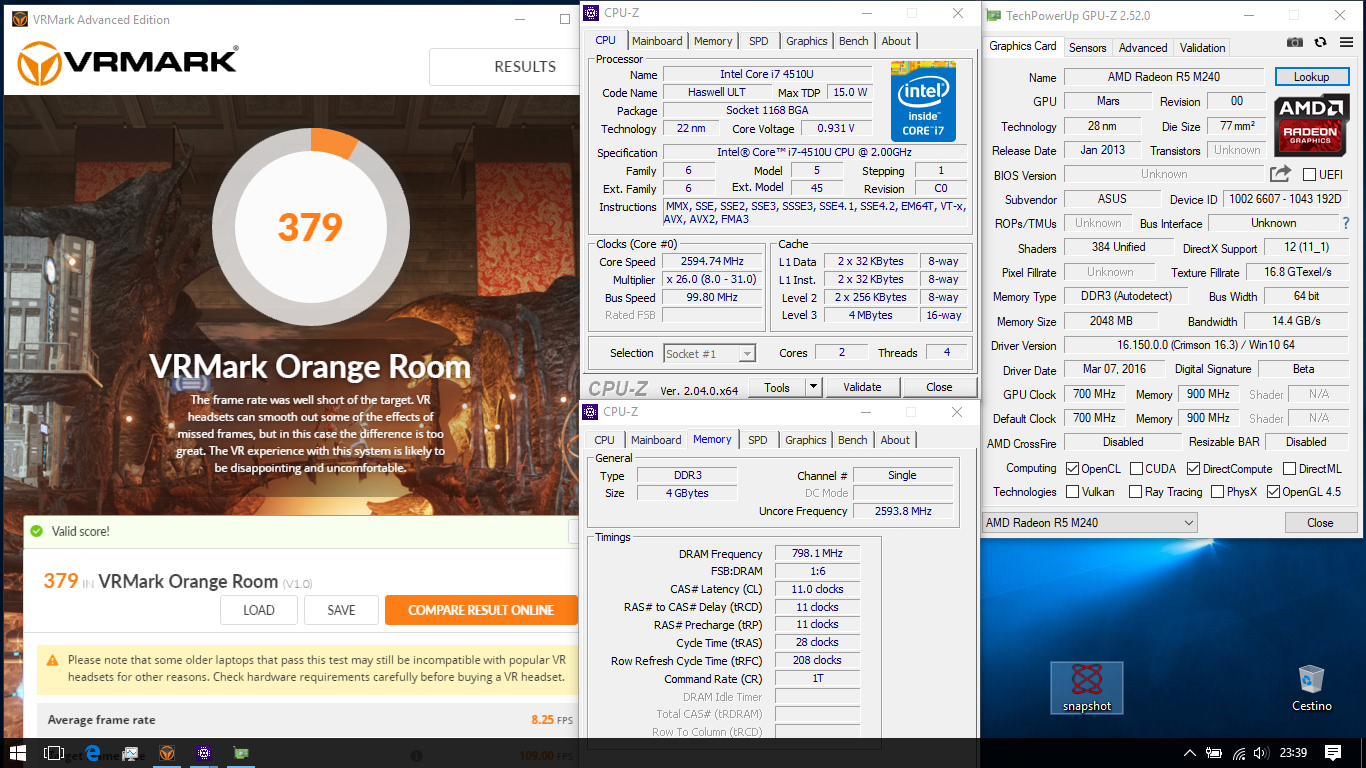Image resolution: width=1366 pixels, height=768 pixels.
Task: Click the BIOS export share arrow icon
Action: 1281,174
